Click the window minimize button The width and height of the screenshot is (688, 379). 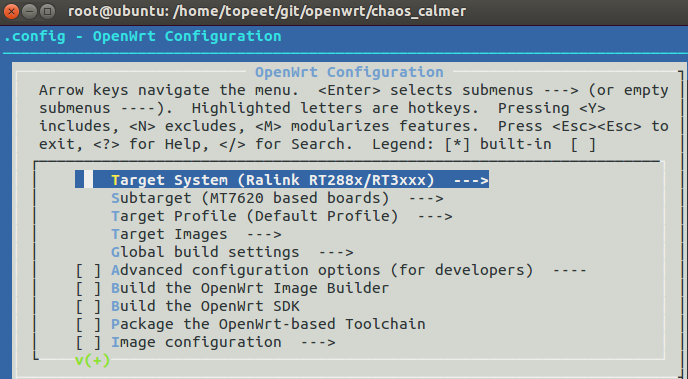pyautogui.click(x=29, y=11)
